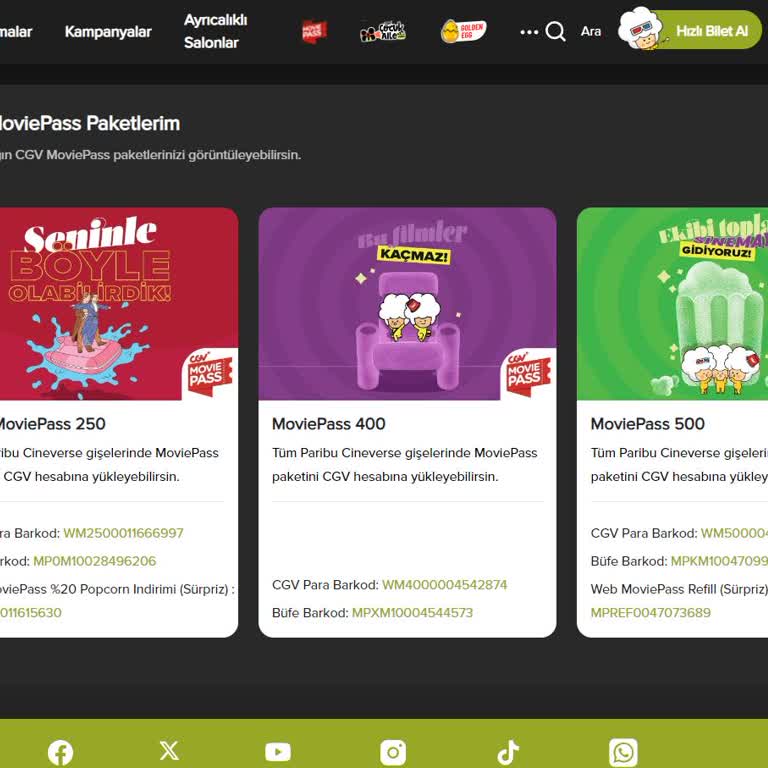Open the MoviePass 250 red card image
This screenshot has width=768, height=768.
119,304
